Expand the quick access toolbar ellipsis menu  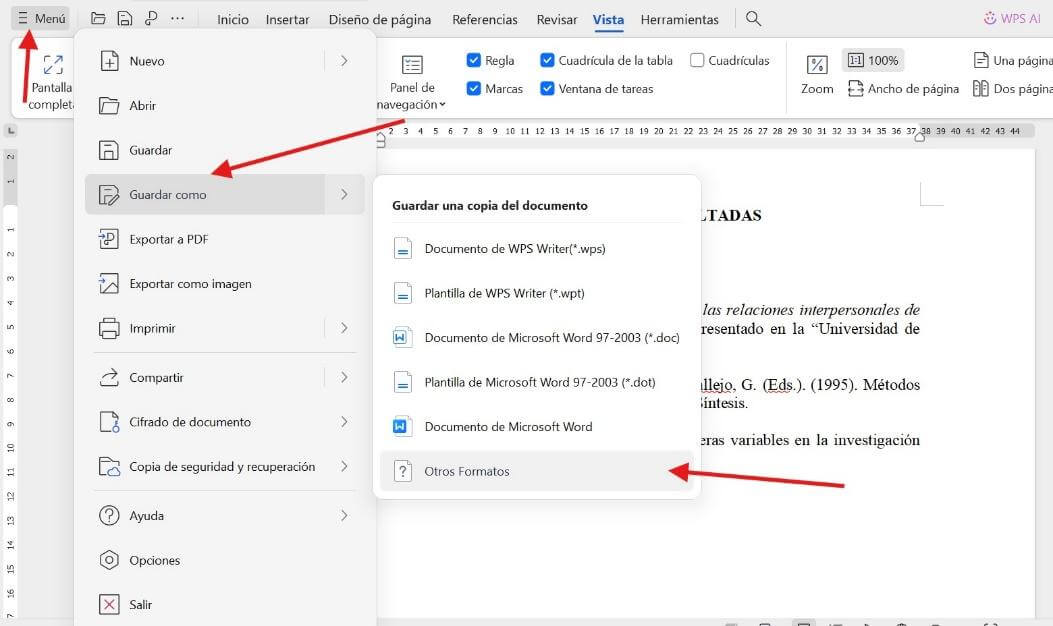[x=178, y=17]
